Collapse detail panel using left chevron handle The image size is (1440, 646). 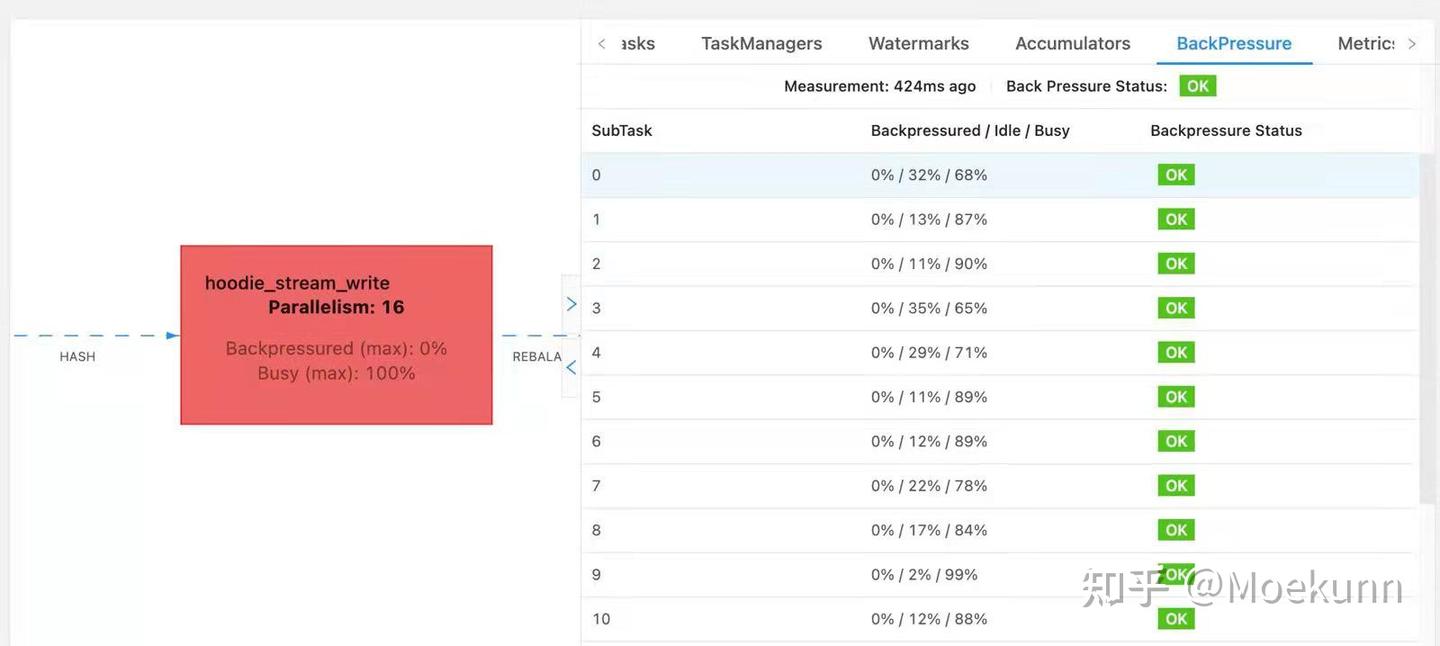pos(571,368)
